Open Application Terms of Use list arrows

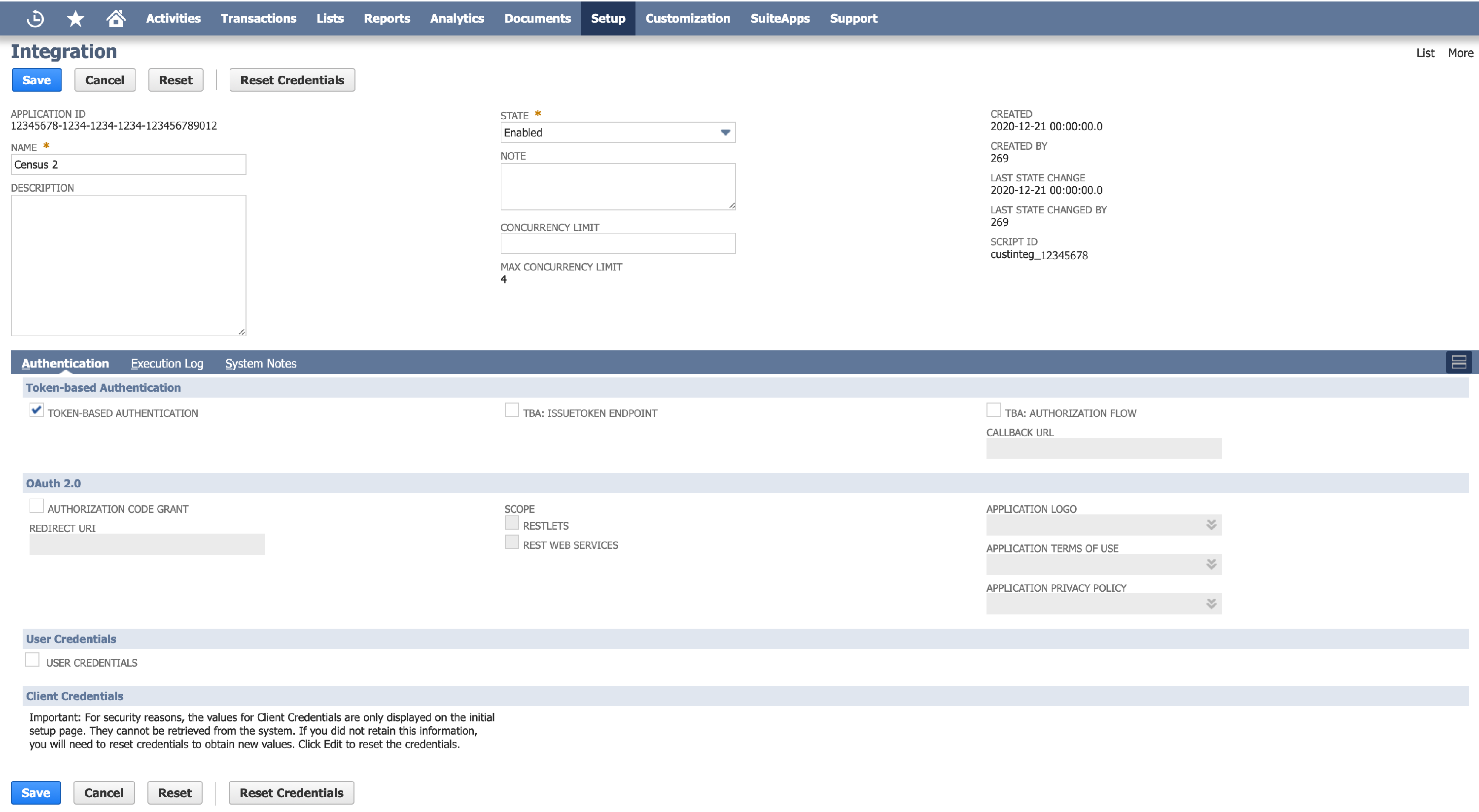click(1211, 565)
